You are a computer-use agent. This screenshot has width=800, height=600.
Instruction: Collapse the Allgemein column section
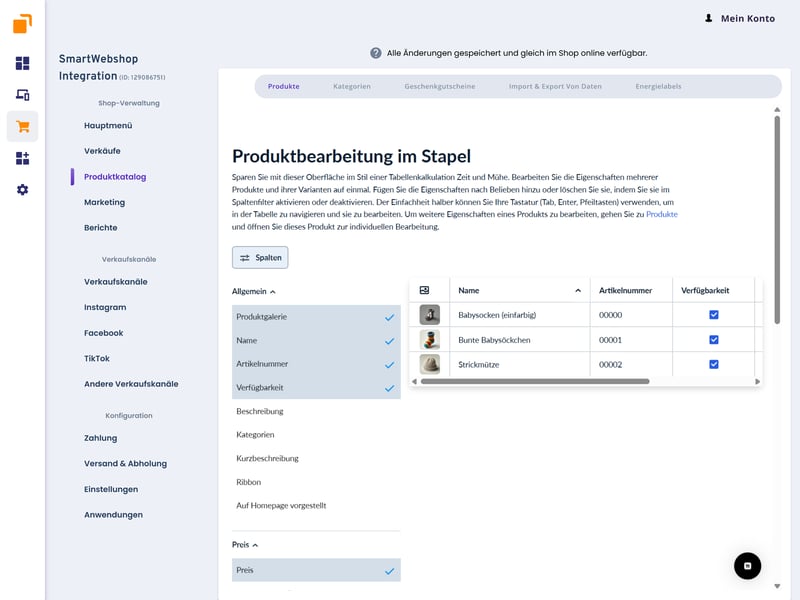(x=254, y=291)
